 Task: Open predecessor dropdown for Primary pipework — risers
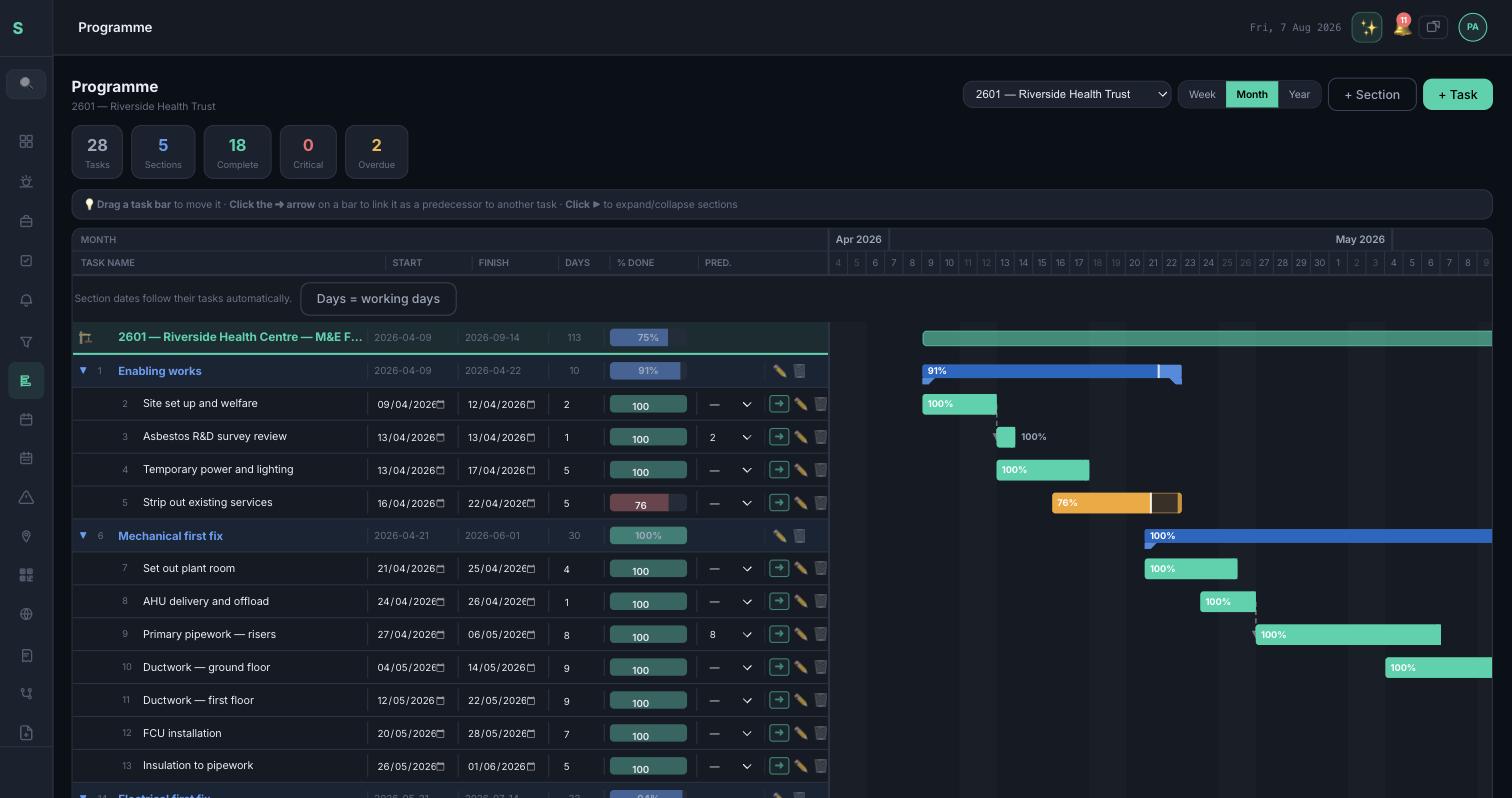click(x=730, y=634)
